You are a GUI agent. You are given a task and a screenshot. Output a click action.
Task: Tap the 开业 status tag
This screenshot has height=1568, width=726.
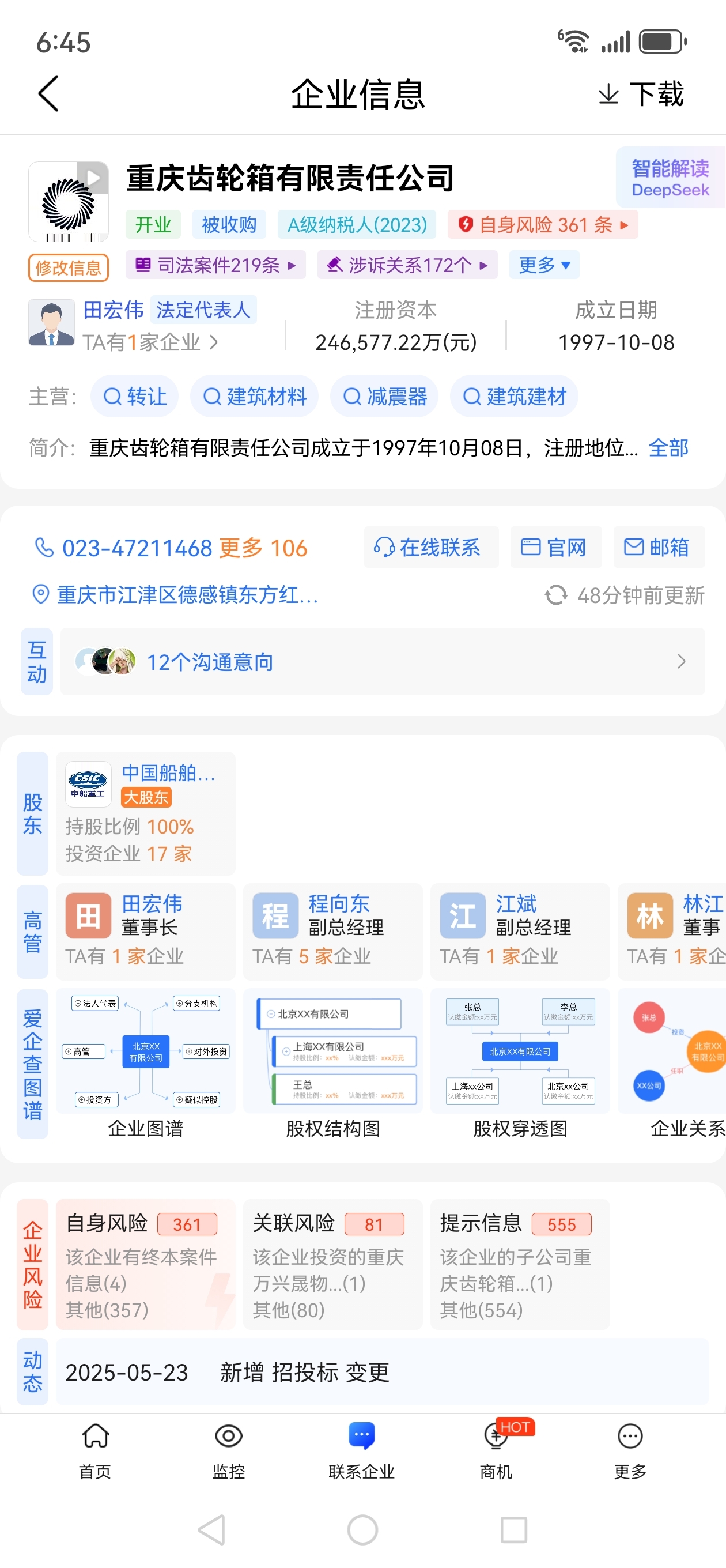153,225
